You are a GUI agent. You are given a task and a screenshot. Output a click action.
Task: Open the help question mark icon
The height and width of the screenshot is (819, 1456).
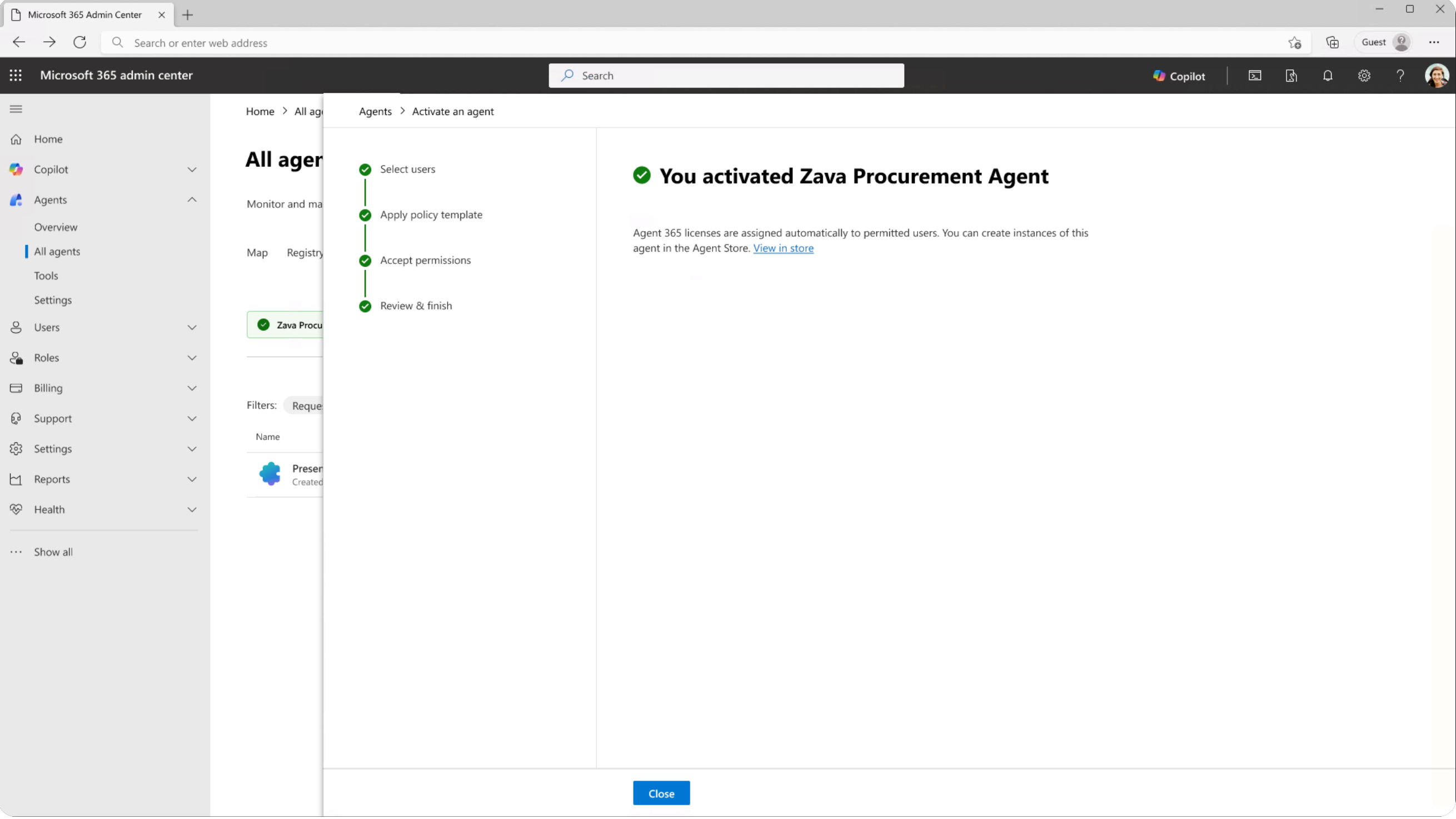click(x=1400, y=76)
